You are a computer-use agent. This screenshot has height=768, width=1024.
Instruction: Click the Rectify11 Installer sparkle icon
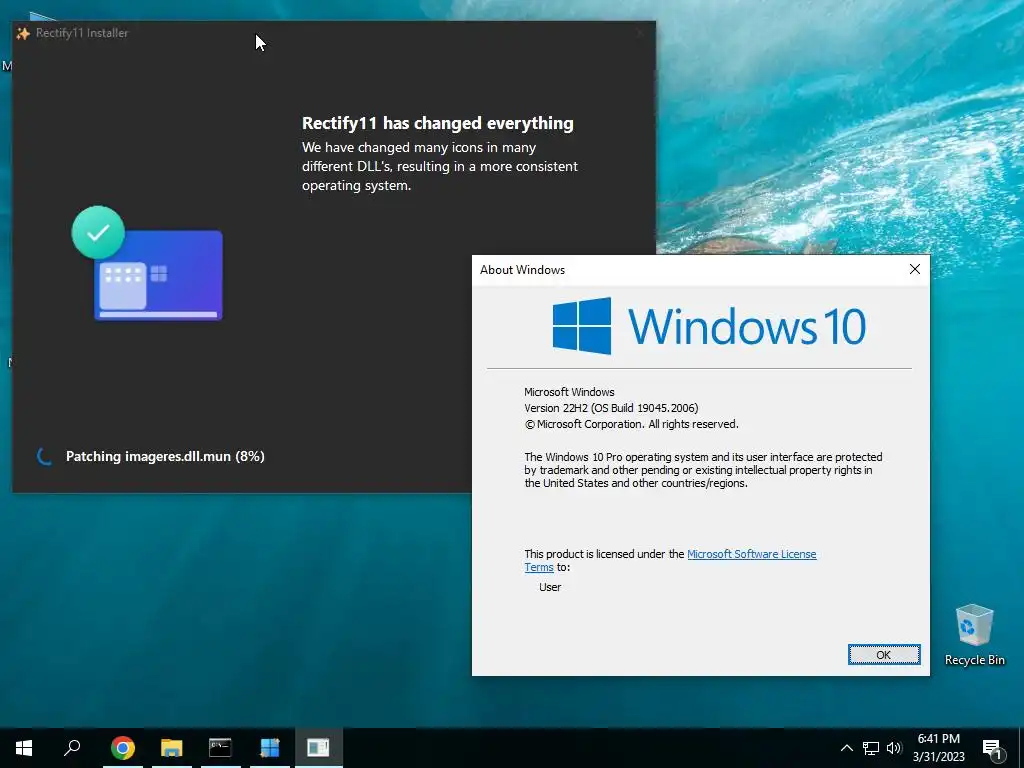click(x=23, y=33)
